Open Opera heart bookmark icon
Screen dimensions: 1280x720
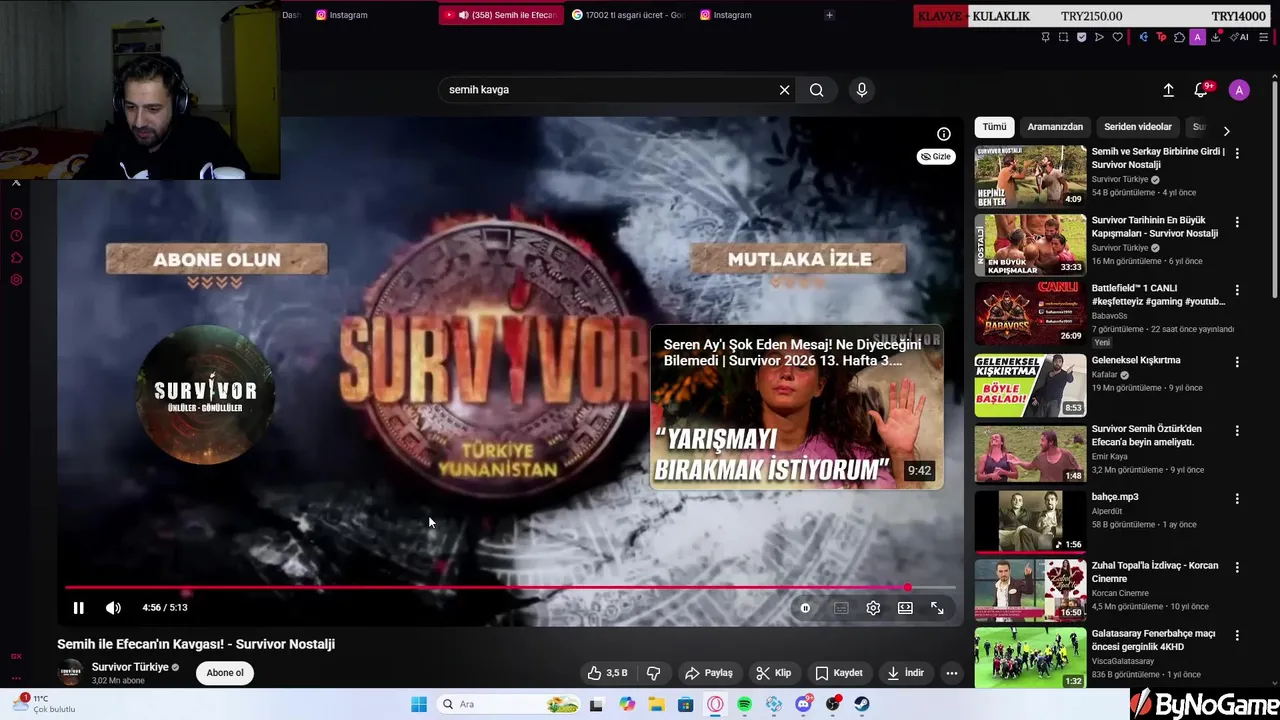click(1117, 37)
